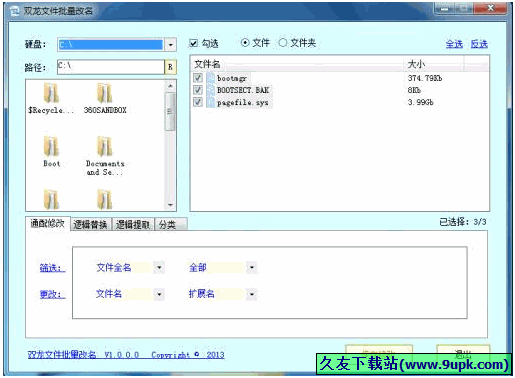Open the 硬盘 drive dropdown
The width and height of the screenshot is (515, 378).
tap(171, 44)
